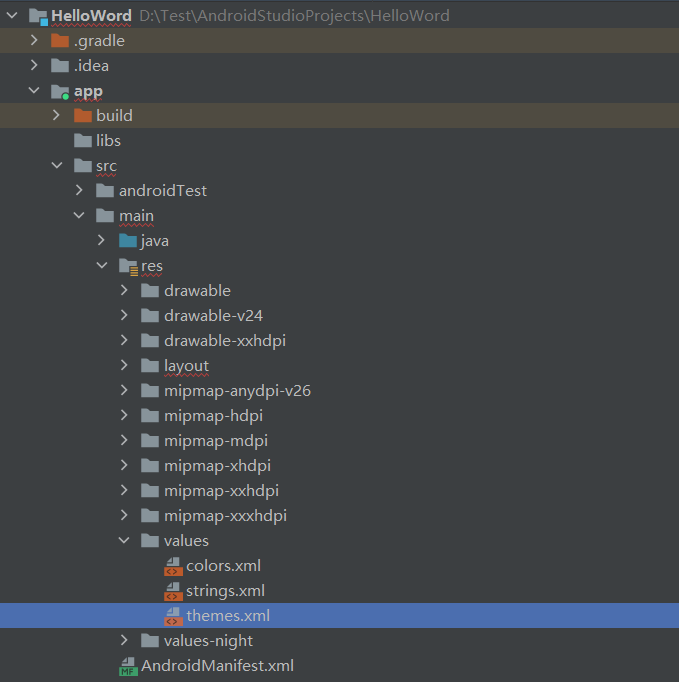This screenshot has height=682, width=679.
Task: Click the app module folder icon
Action: [60, 91]
